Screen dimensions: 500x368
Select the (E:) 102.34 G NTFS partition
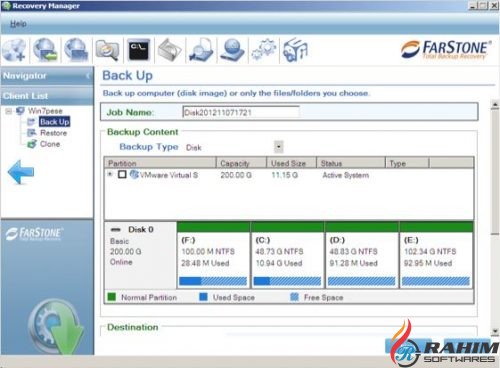pos(436,256)
